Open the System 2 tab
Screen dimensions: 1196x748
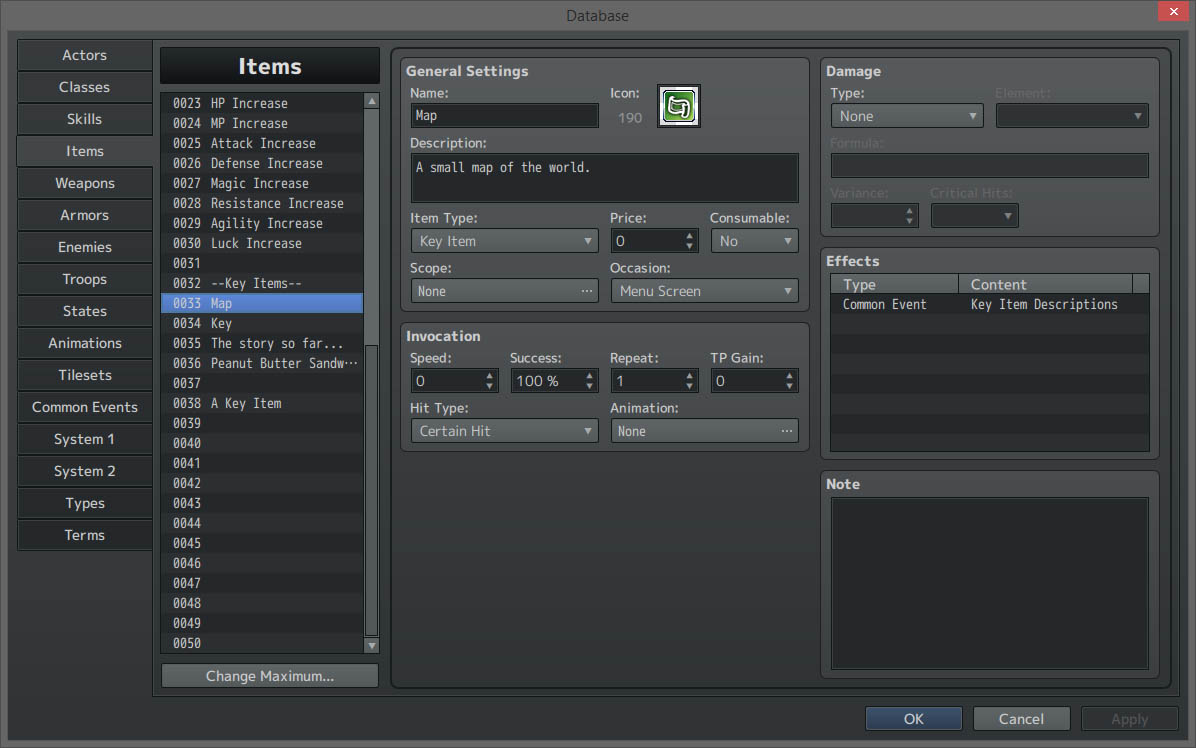[x=85, y=471]
